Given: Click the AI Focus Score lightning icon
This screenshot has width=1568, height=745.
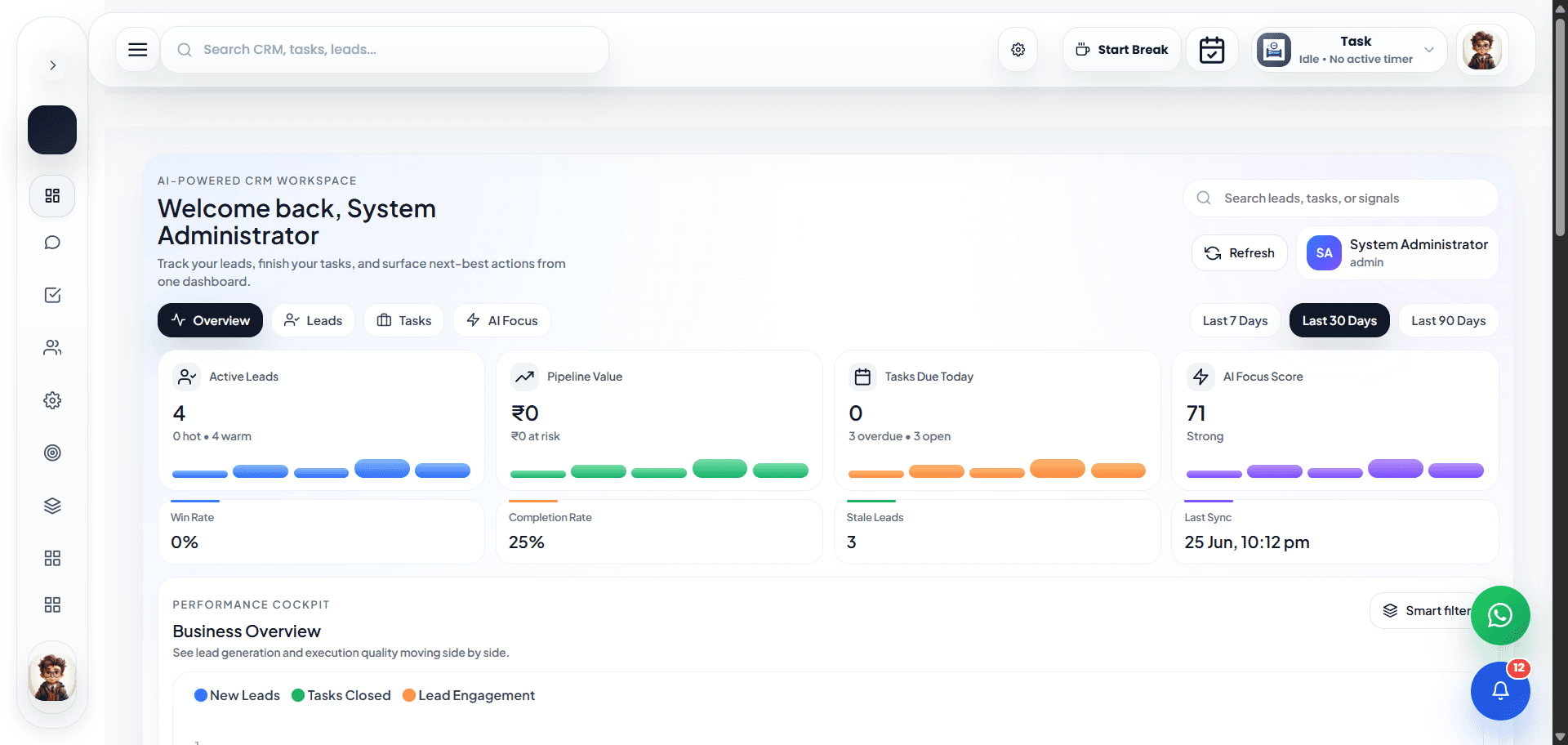Looking at the screenshot, I should (x=1200, y=377).
